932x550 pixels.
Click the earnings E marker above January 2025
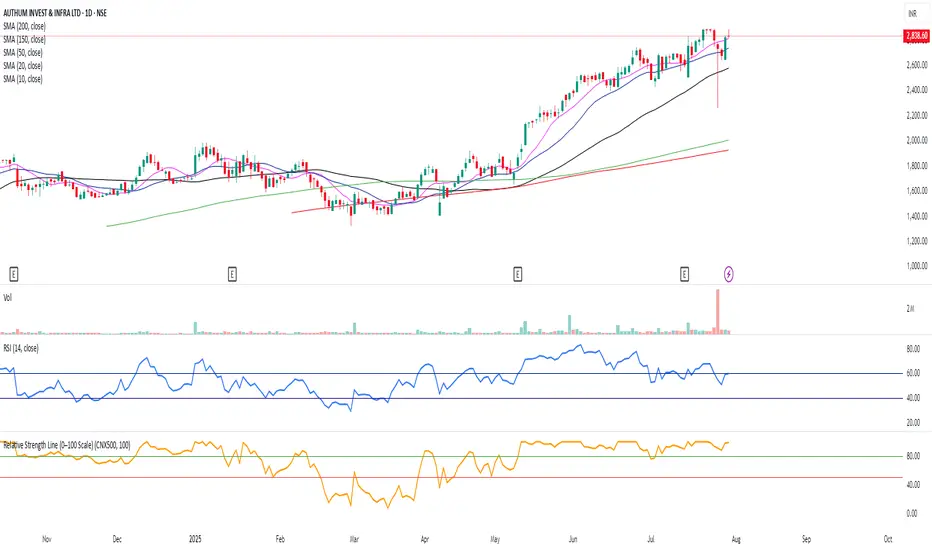[x=231, y=272]
